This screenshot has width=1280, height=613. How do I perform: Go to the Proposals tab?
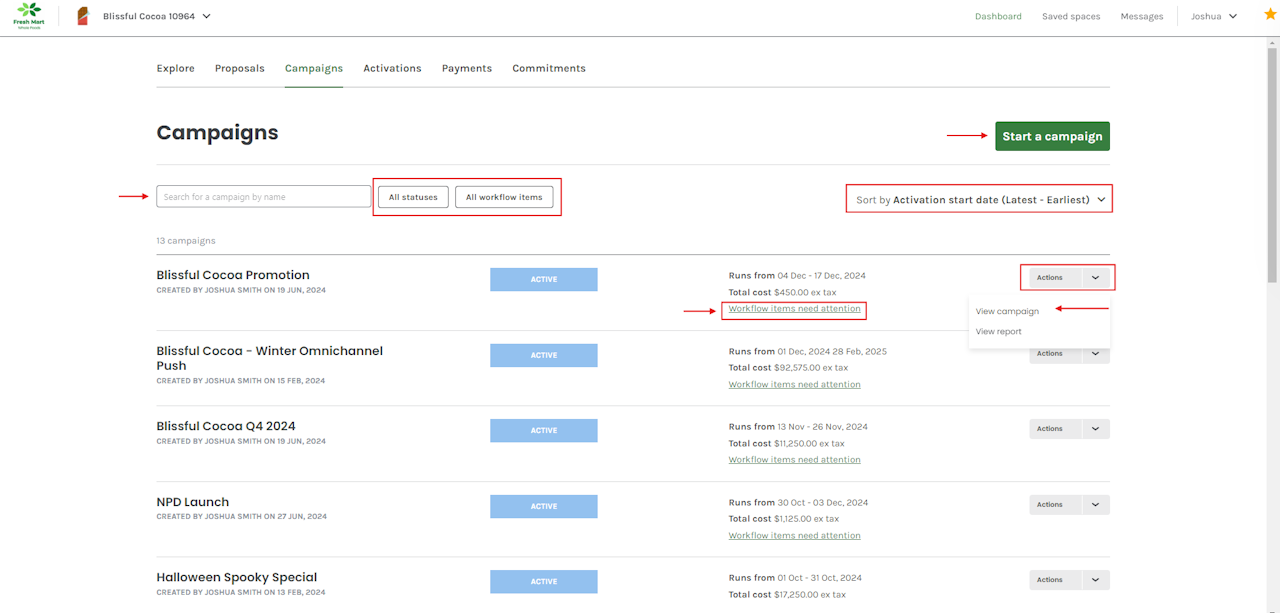pyautogui.click(x=239, y=68)
